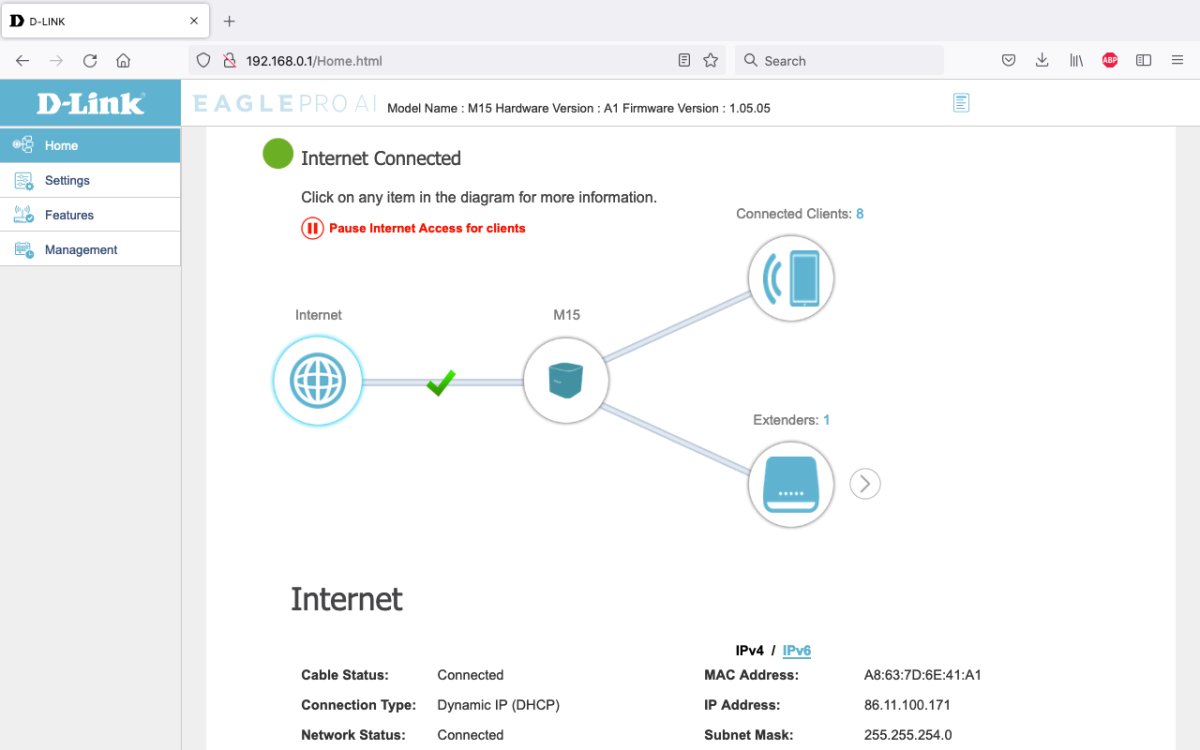Click the insecure connection lock icon
This screenshot has height=750, width=1200.
pos(229,61)
